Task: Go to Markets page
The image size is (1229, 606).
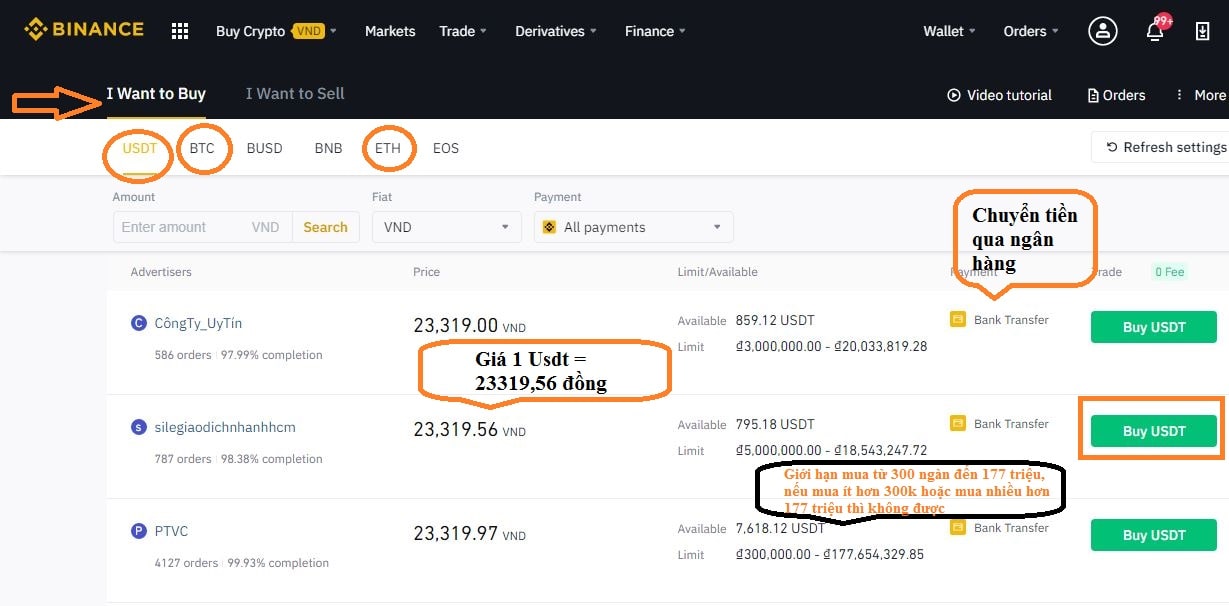Action: [390, 31]
